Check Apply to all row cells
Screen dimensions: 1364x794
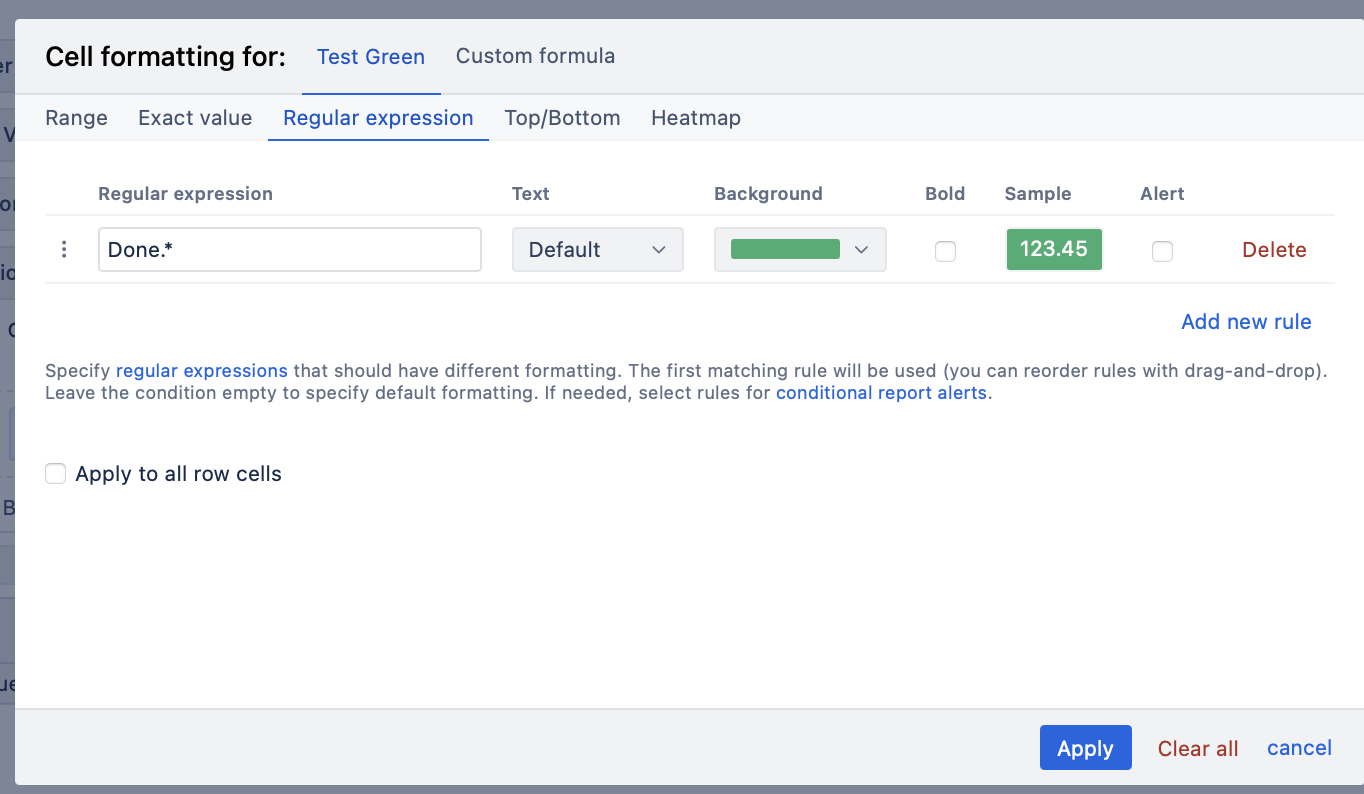56,474
